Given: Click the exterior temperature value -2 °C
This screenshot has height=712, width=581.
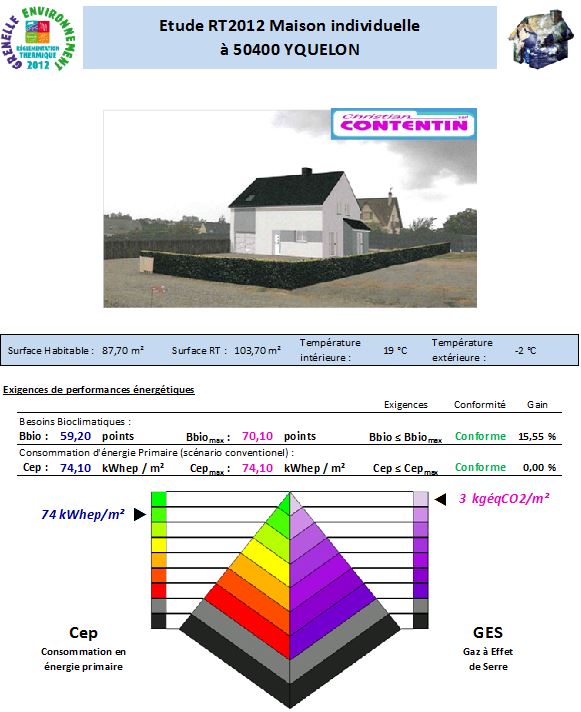Looking at the screenshot, I should pyautogui.click(x=525, y=350).
